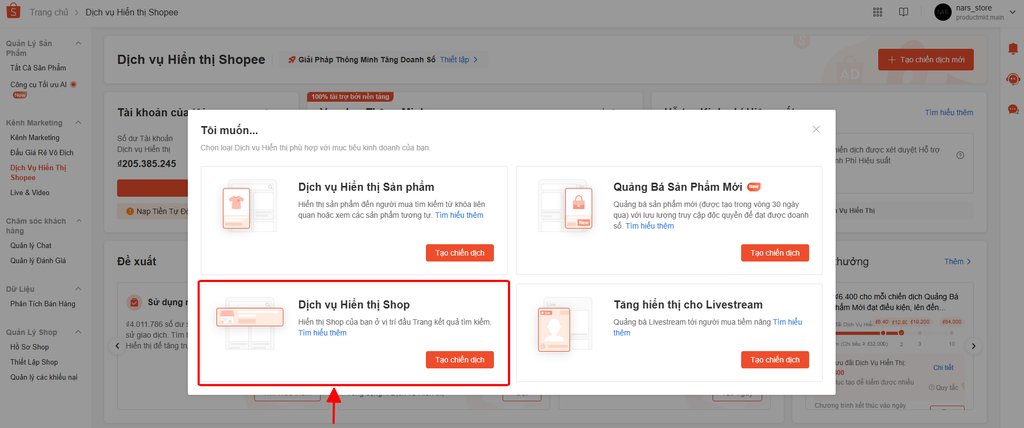
Task: Open Tìm hiểu thêm under Dịch vụ Hiển thị Sản phẩm
Action: point(459,215)
